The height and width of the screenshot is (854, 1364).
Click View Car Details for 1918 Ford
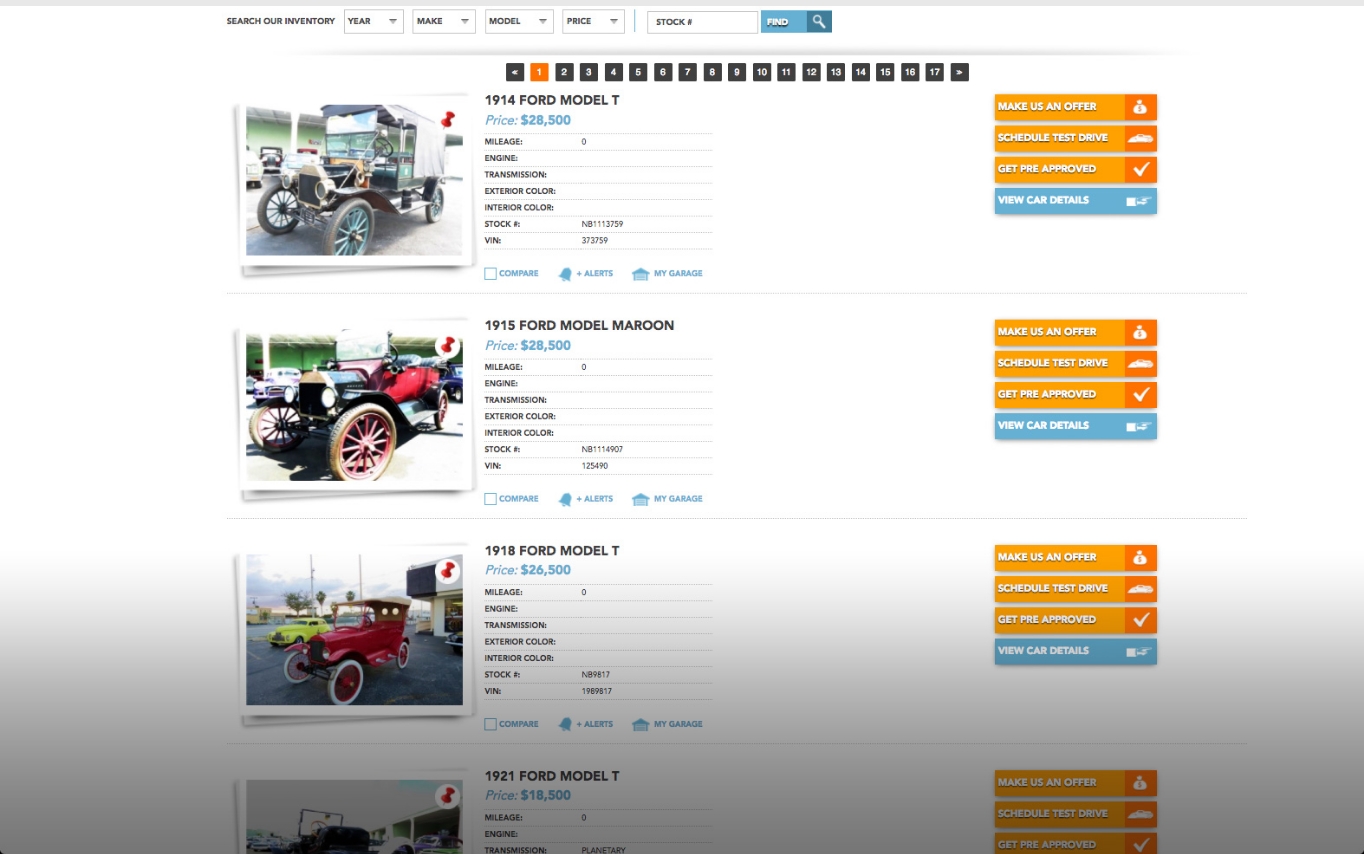[1075, 650]
